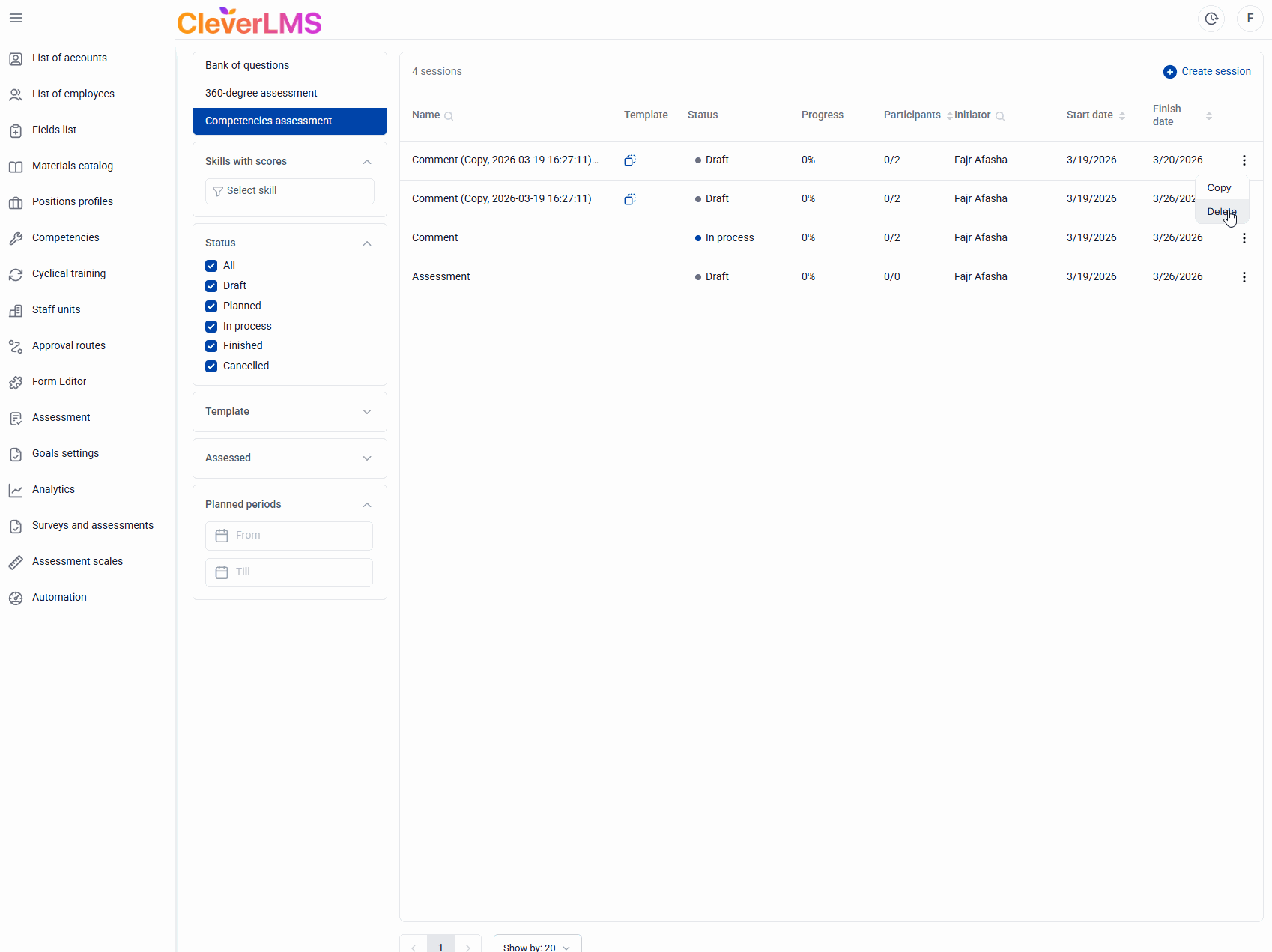Open the Show by 20 dropdown
Image resolution: width=1272 pixels, height=952 pixels.
[536, 947]
